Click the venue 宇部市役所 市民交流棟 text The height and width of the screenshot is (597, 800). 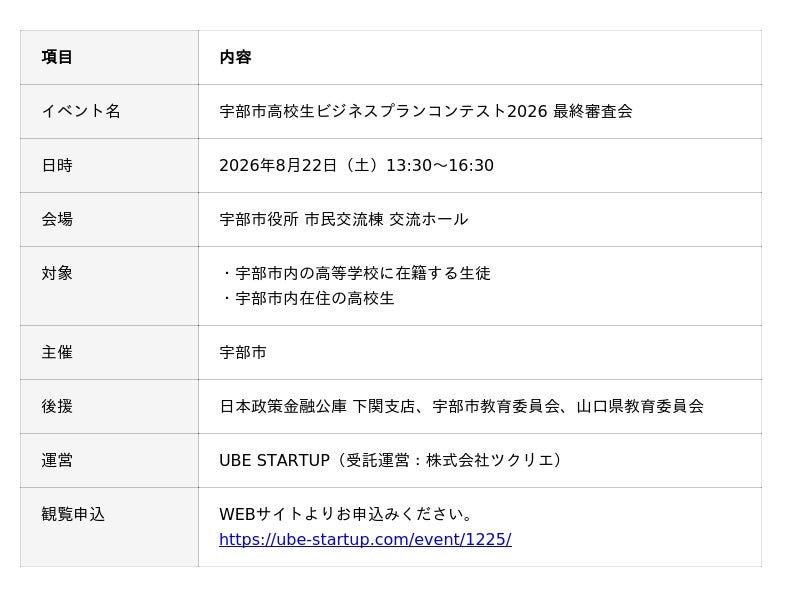click(301, 219)
